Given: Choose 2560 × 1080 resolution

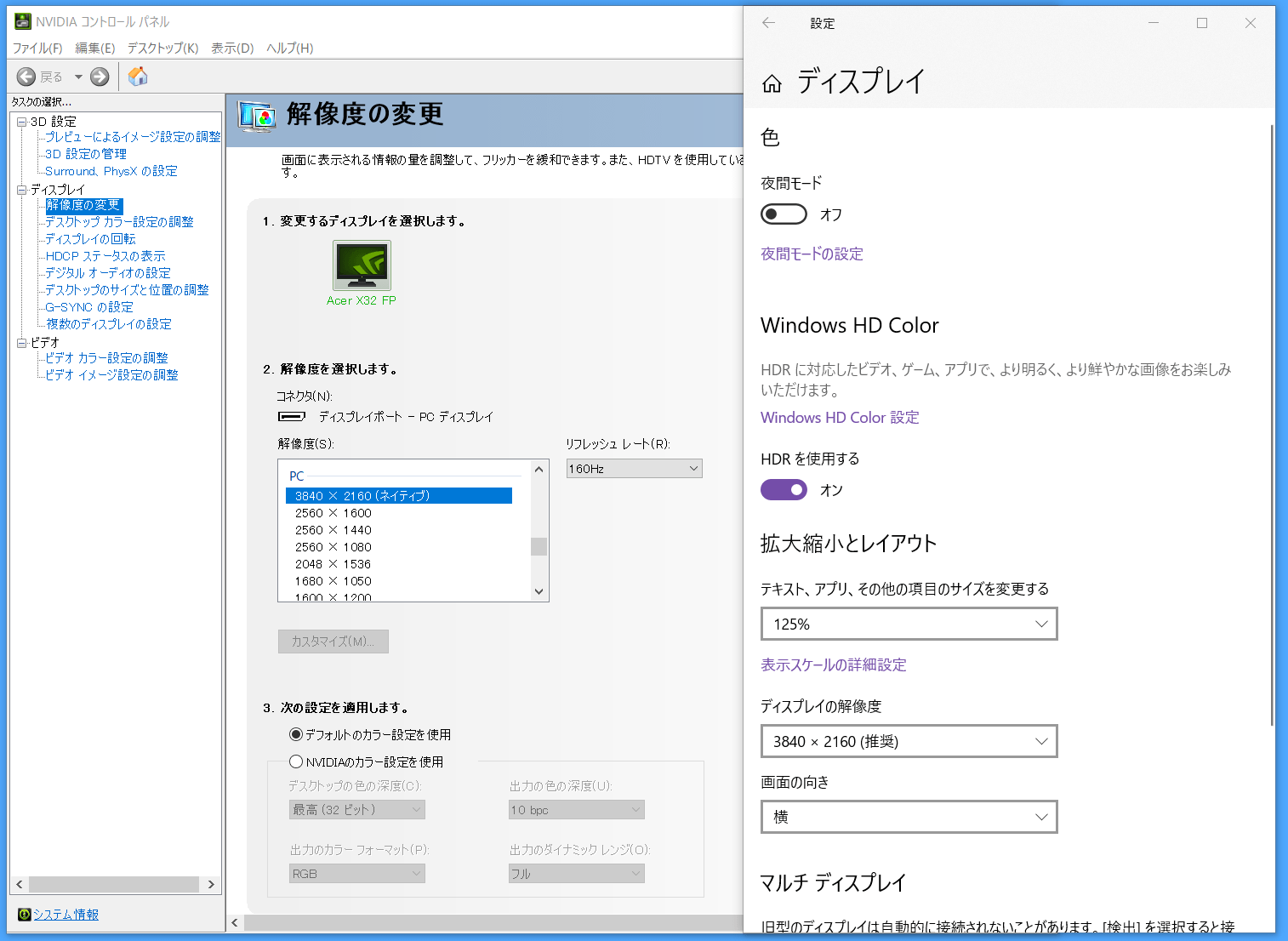Looking at the screenshot, I should (x=333, y=547).
